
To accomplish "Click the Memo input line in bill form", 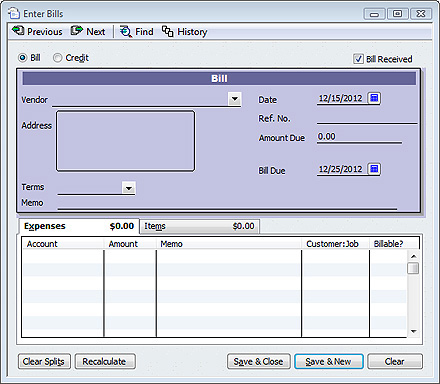I will click(x=227, y=203).
